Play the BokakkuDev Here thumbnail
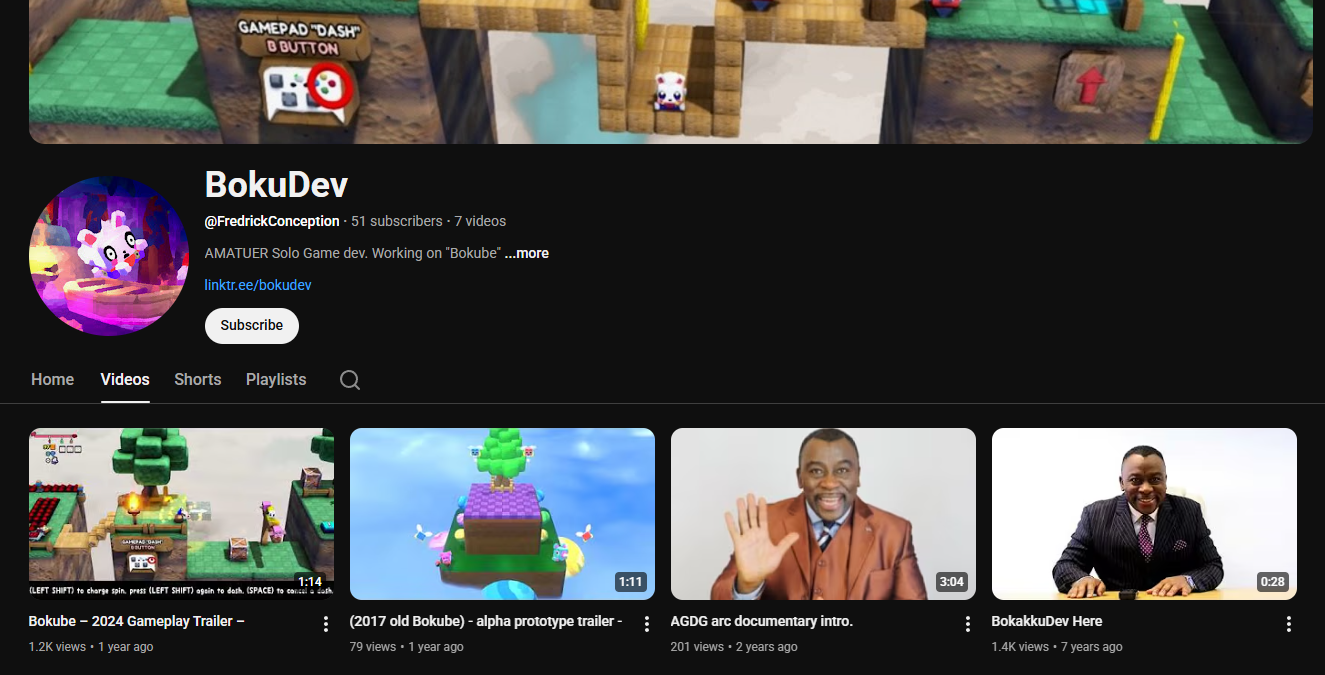Image resolution: width=1325 pixels, height=675 pixels. (1144, 514)
